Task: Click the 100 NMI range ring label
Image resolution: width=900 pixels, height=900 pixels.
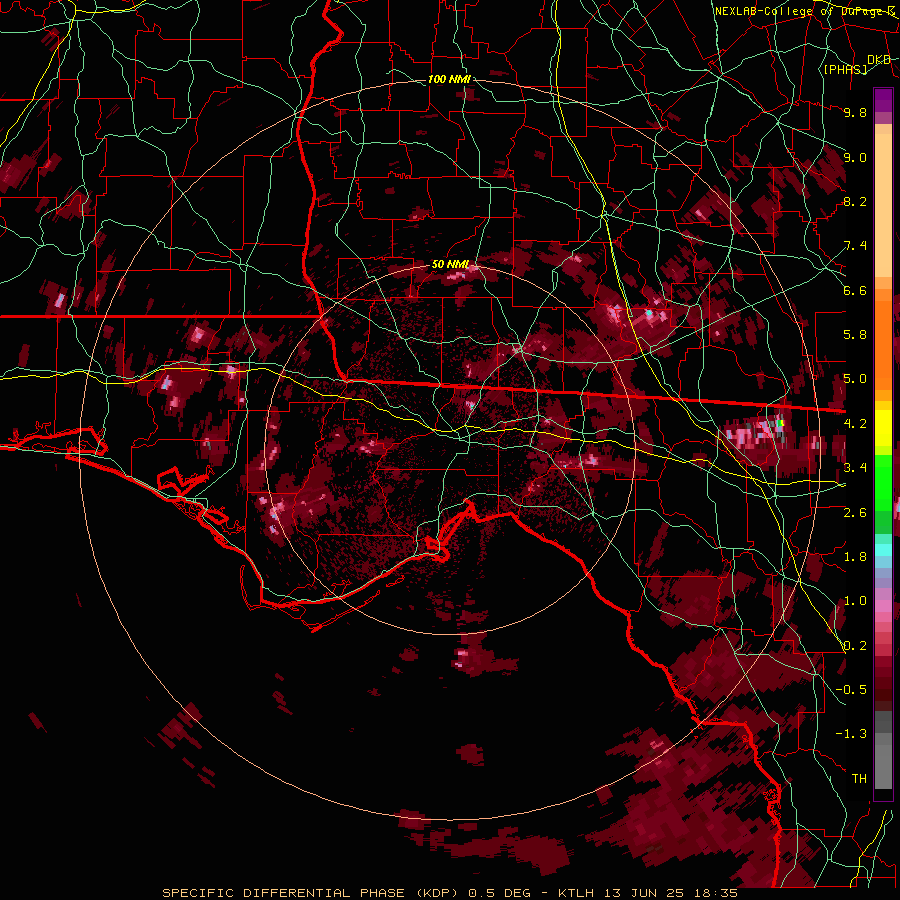Action: point(449,79)
